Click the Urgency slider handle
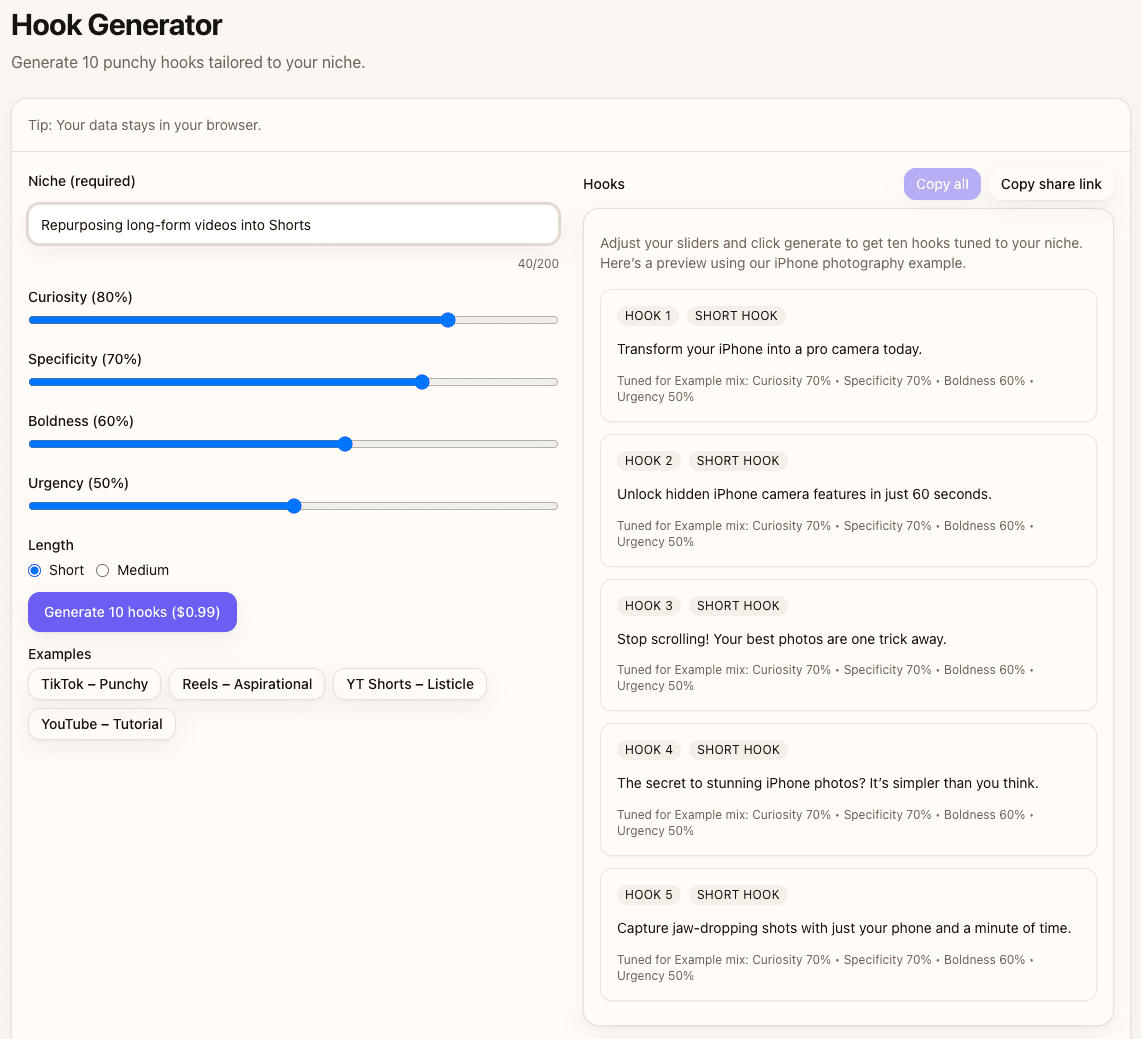The width and height of the screenshot is (1141, 1039). (x=294, y=506)
